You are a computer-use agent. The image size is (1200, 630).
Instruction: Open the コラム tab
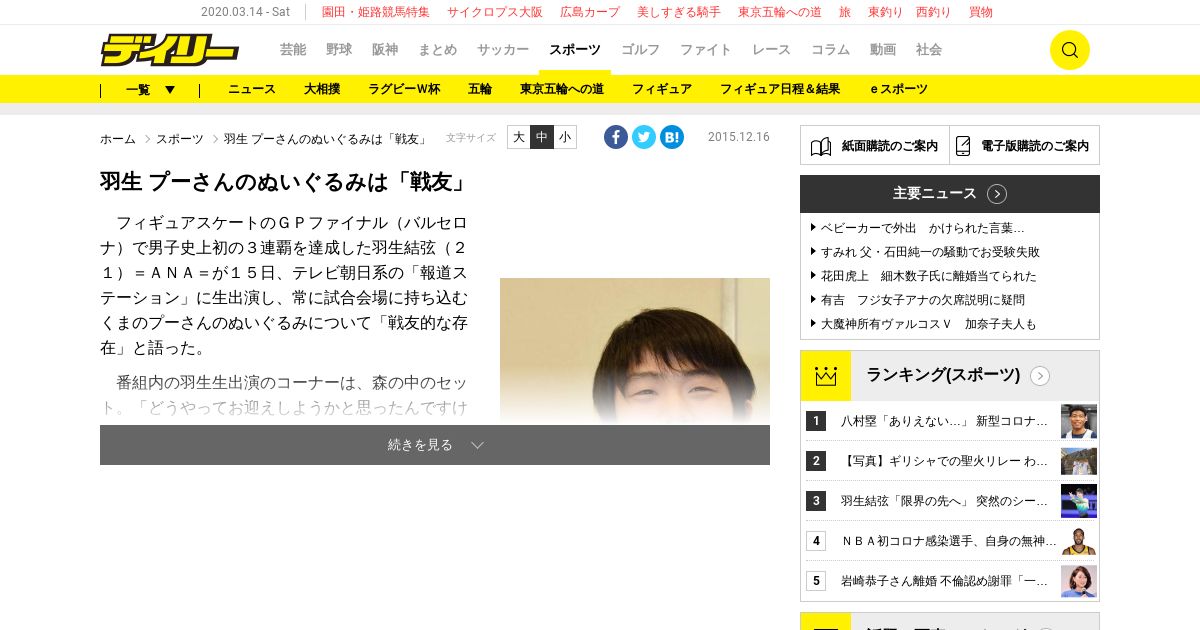click(831, 50)
